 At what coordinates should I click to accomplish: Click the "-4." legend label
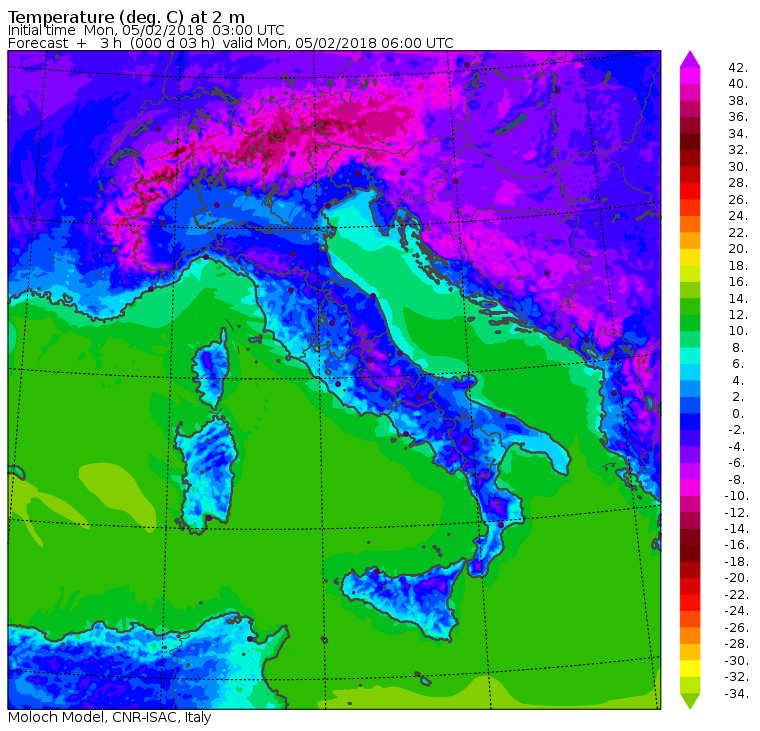coord(736,447)
